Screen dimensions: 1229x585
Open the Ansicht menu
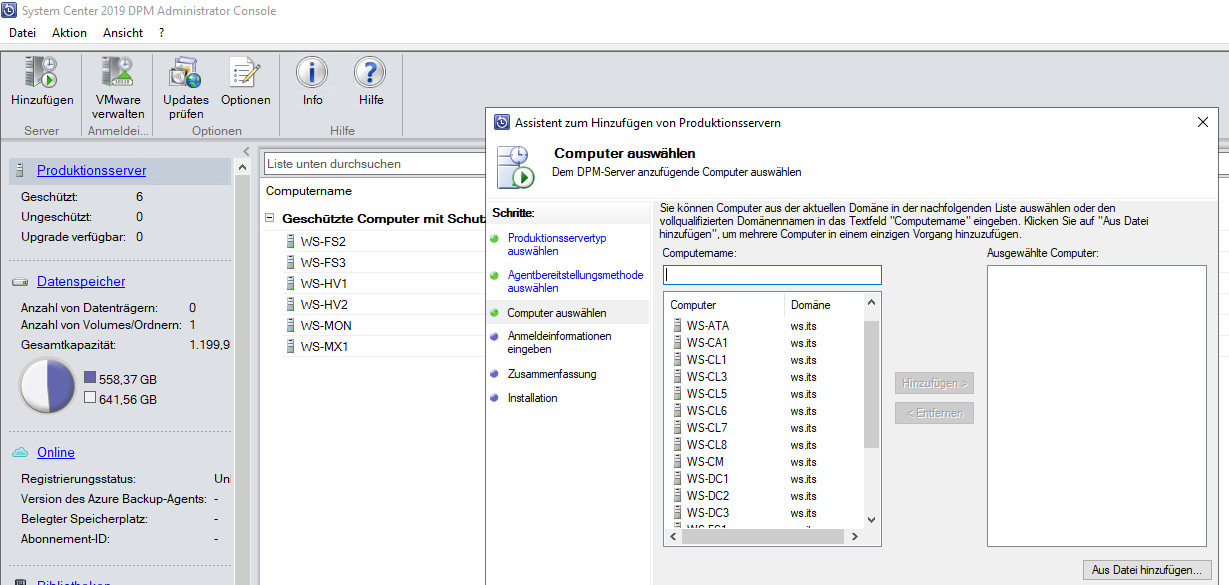click(123, 33)
